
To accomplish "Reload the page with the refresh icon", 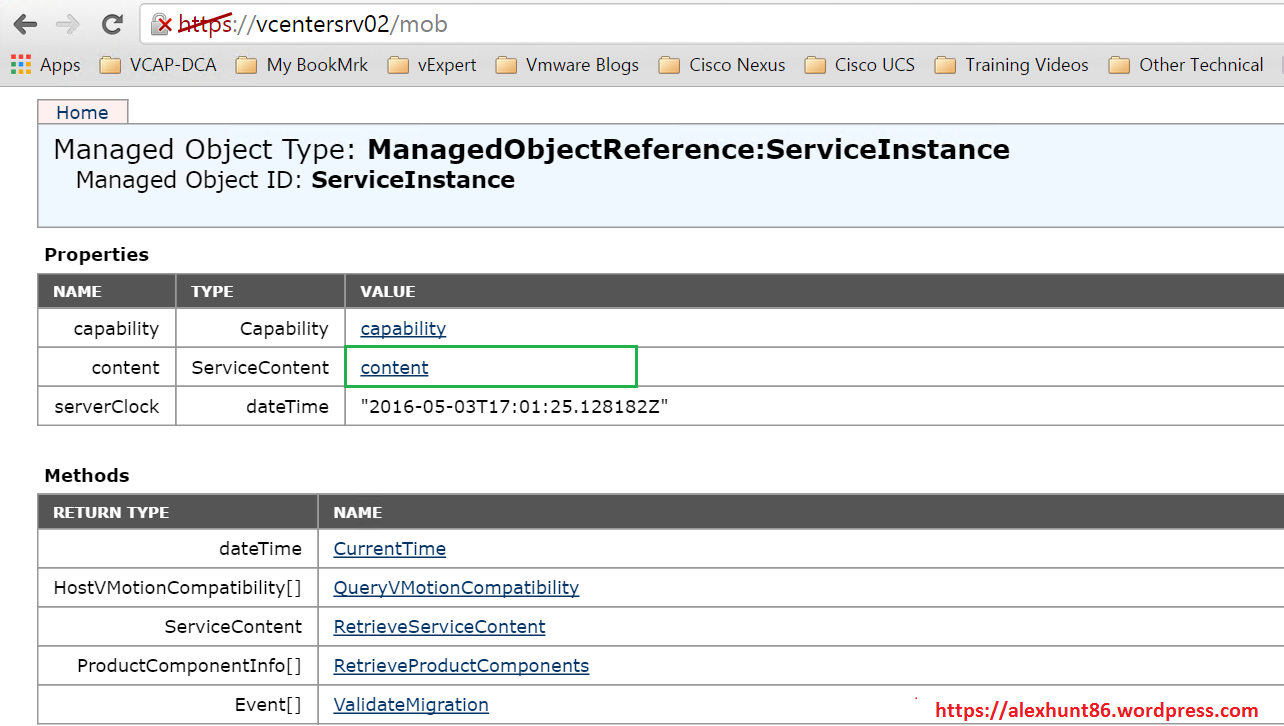I will tap(112, 25).
